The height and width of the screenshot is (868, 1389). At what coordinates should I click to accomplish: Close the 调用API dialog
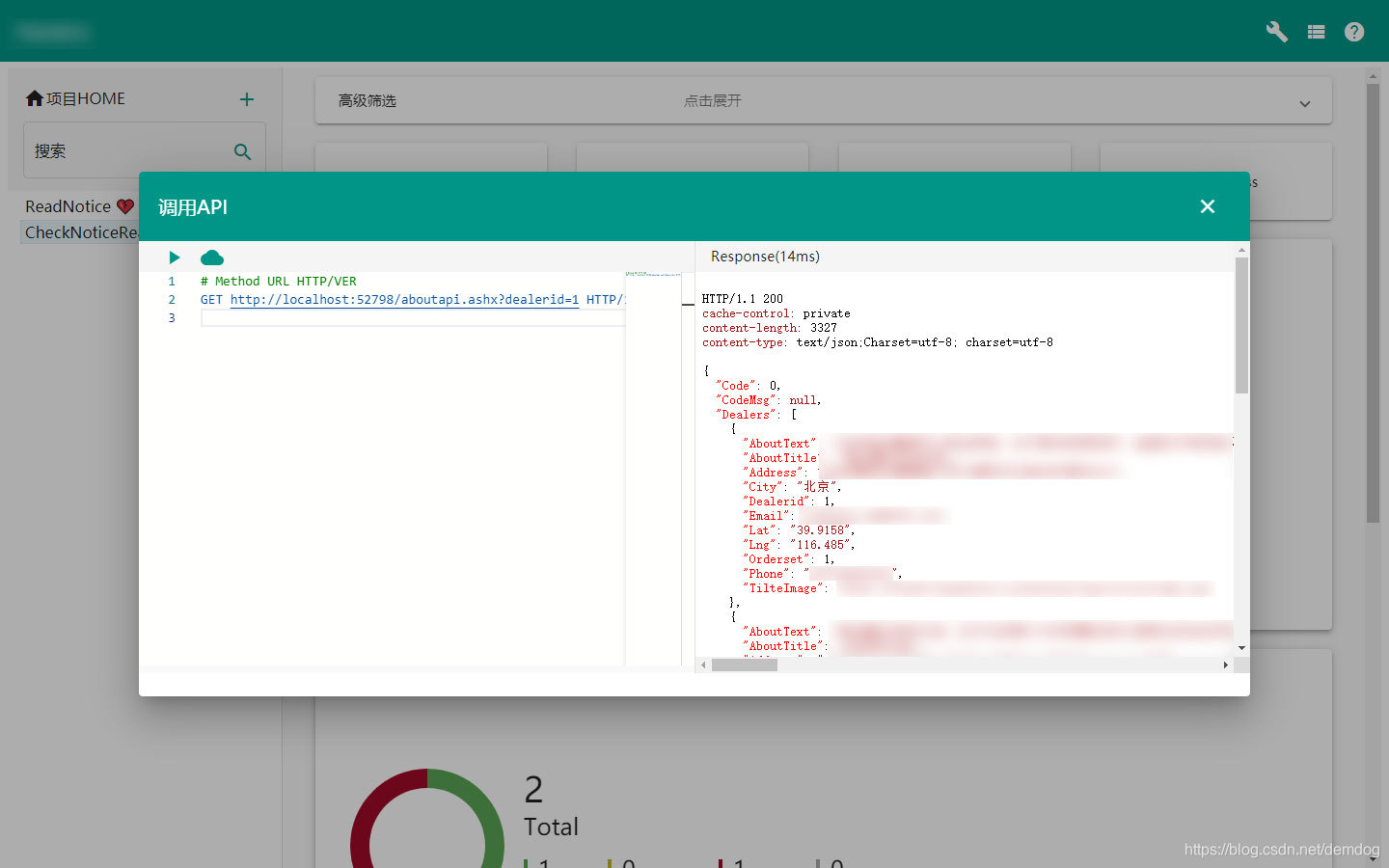(x=1208, y=206)
